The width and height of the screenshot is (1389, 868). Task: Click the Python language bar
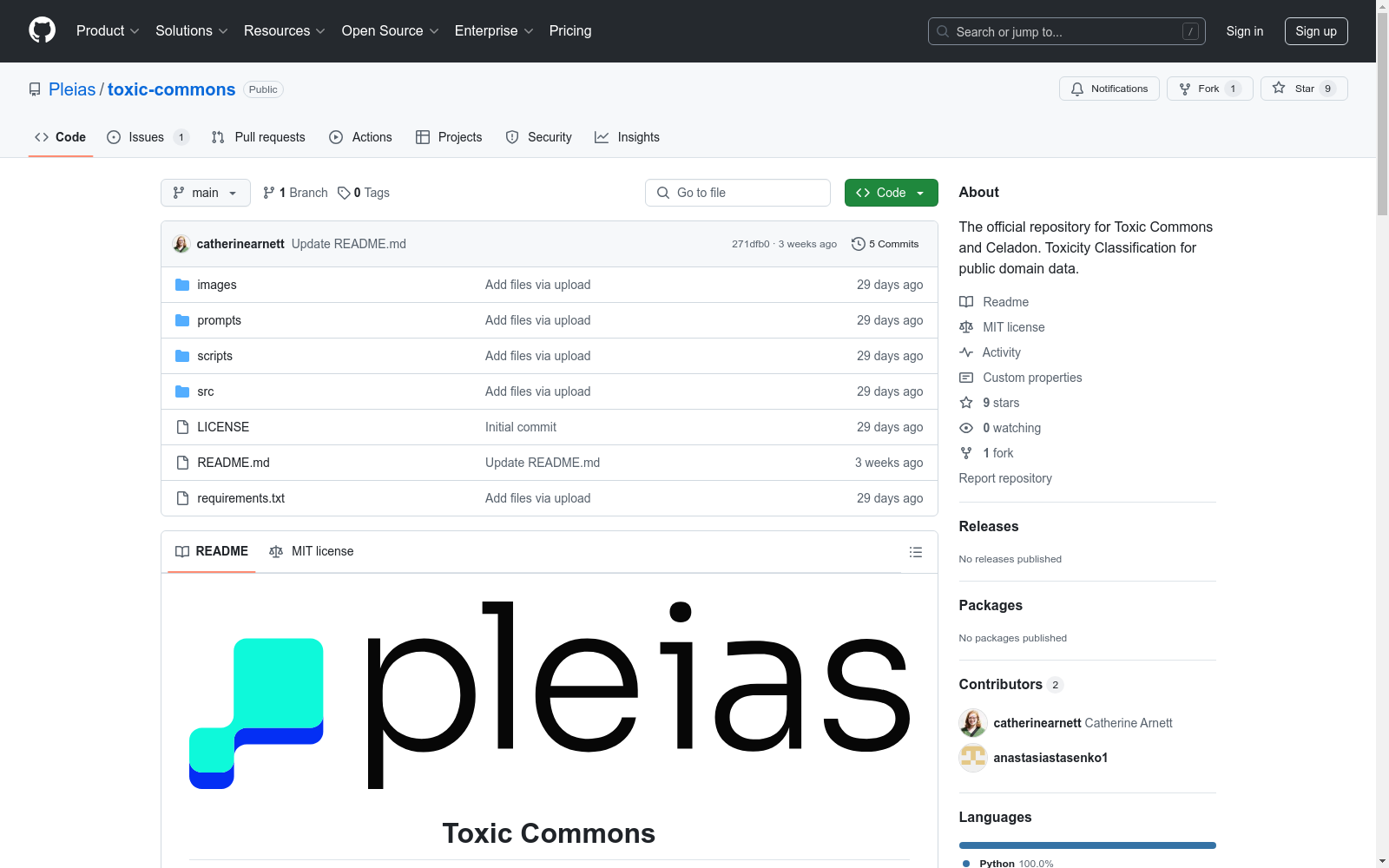[x=1088, y=845]
